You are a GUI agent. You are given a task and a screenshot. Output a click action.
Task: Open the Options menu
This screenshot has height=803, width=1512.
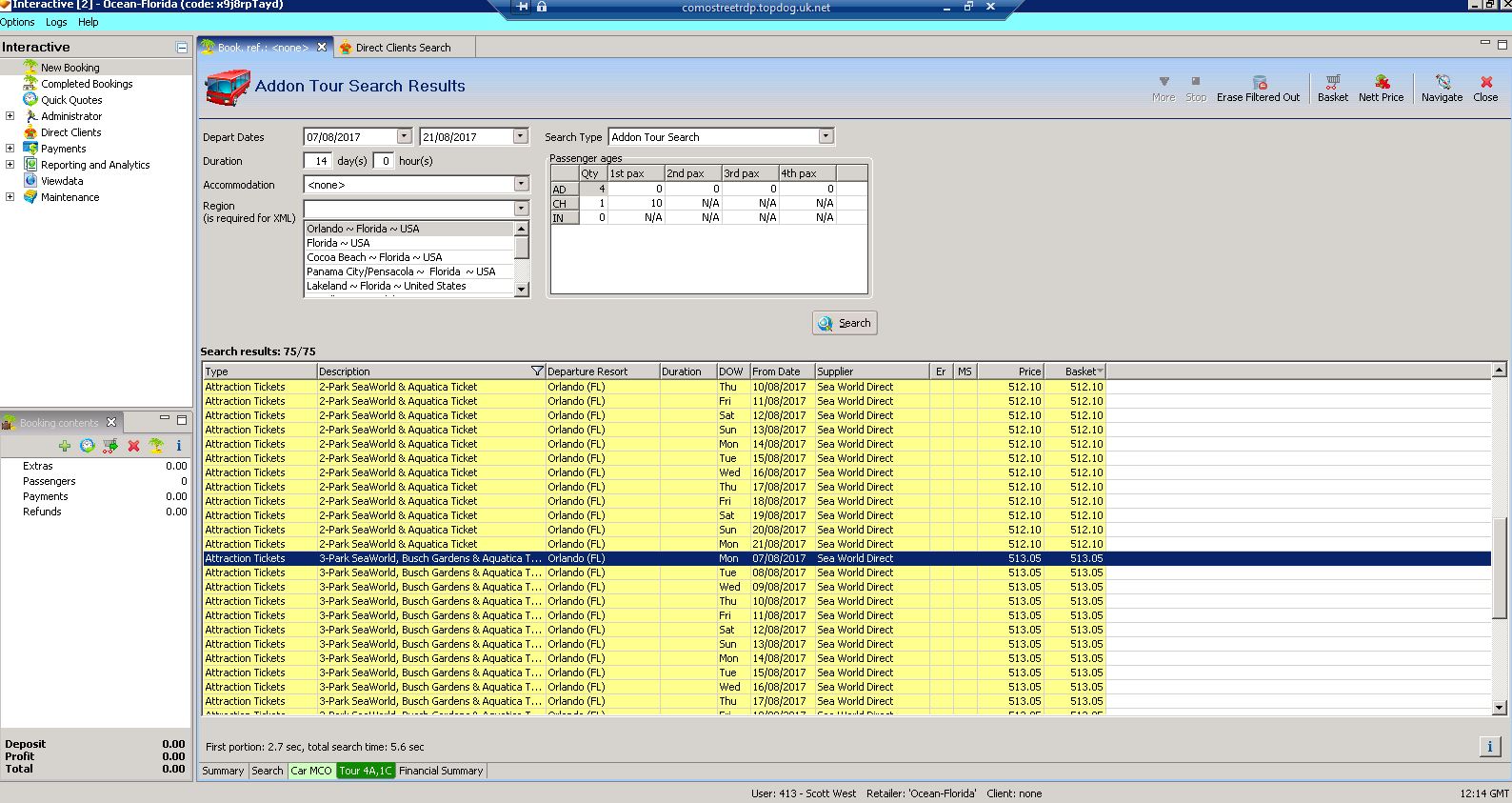(17, 22)
